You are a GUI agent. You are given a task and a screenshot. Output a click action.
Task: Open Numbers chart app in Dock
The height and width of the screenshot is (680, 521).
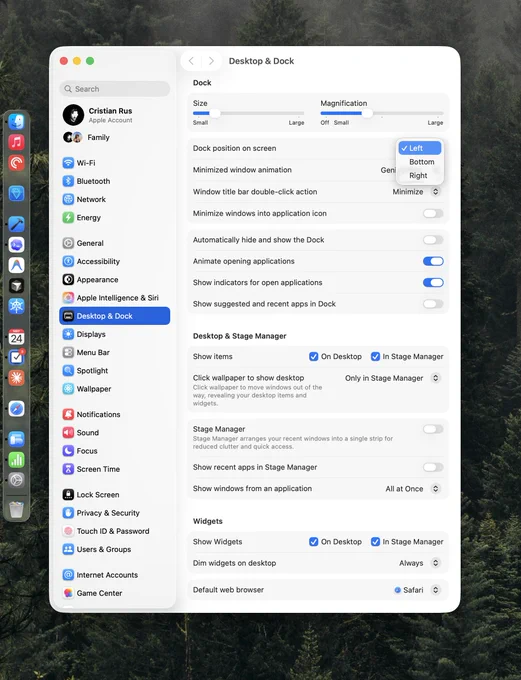coord(16,460)
